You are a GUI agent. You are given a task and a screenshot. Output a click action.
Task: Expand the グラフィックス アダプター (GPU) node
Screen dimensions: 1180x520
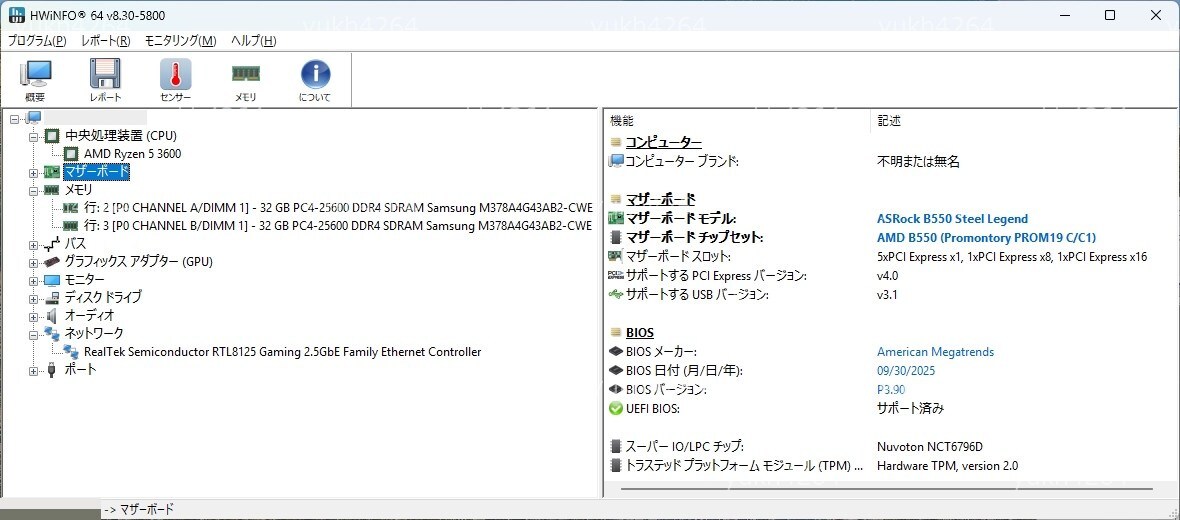pos(33,262)
